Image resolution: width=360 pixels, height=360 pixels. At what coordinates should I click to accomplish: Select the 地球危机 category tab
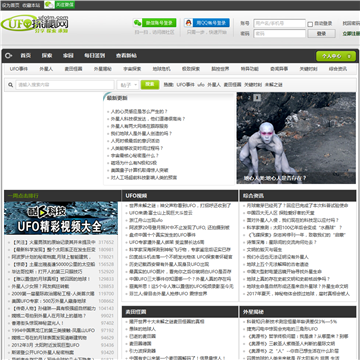(x=161, y=69)
